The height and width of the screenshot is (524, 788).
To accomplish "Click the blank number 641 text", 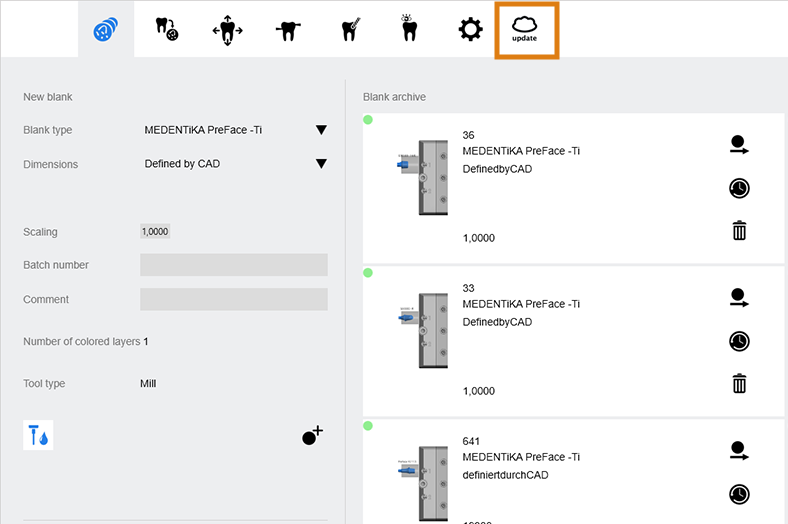I will (x=471, y=441).
